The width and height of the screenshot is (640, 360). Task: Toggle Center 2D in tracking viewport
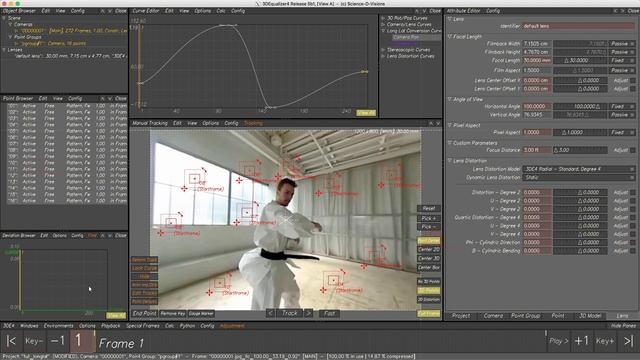click(x=429, y=249)
